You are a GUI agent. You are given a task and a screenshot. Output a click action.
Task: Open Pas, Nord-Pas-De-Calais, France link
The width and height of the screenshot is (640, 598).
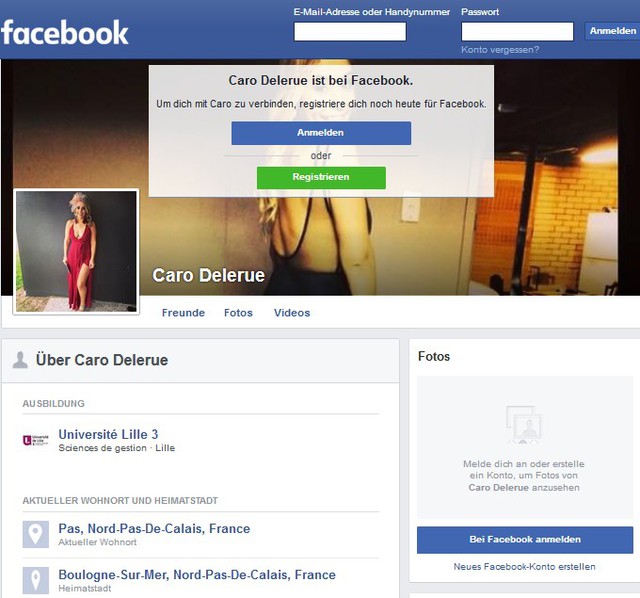(154, 529)
